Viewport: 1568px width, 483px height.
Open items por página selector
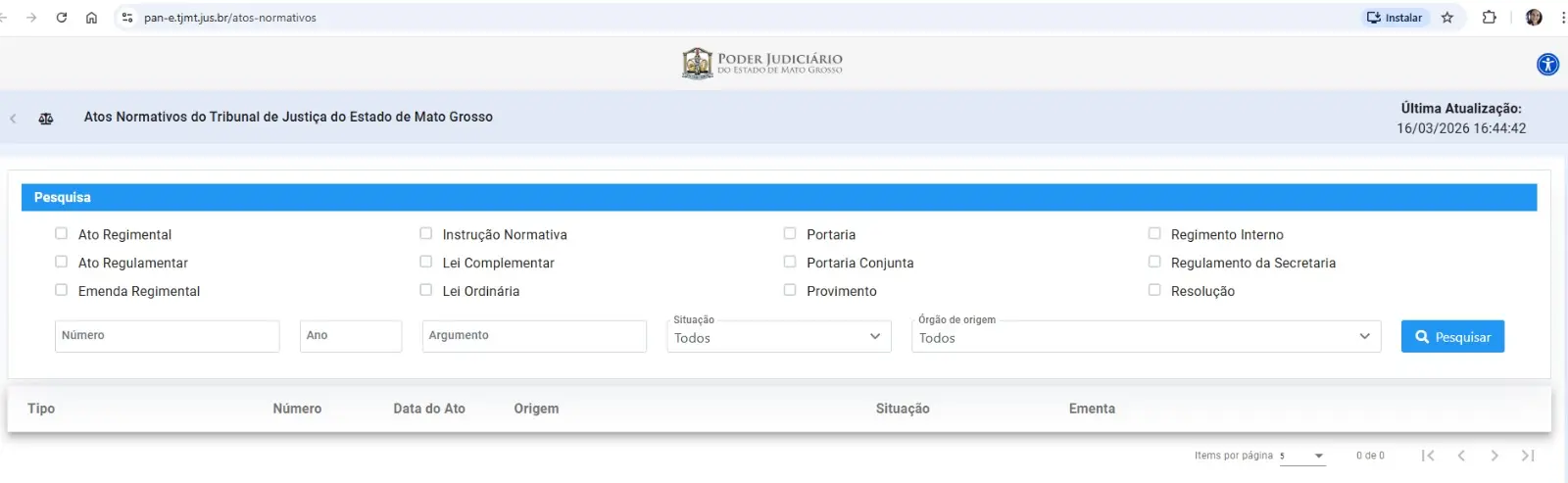point(1302,456)
